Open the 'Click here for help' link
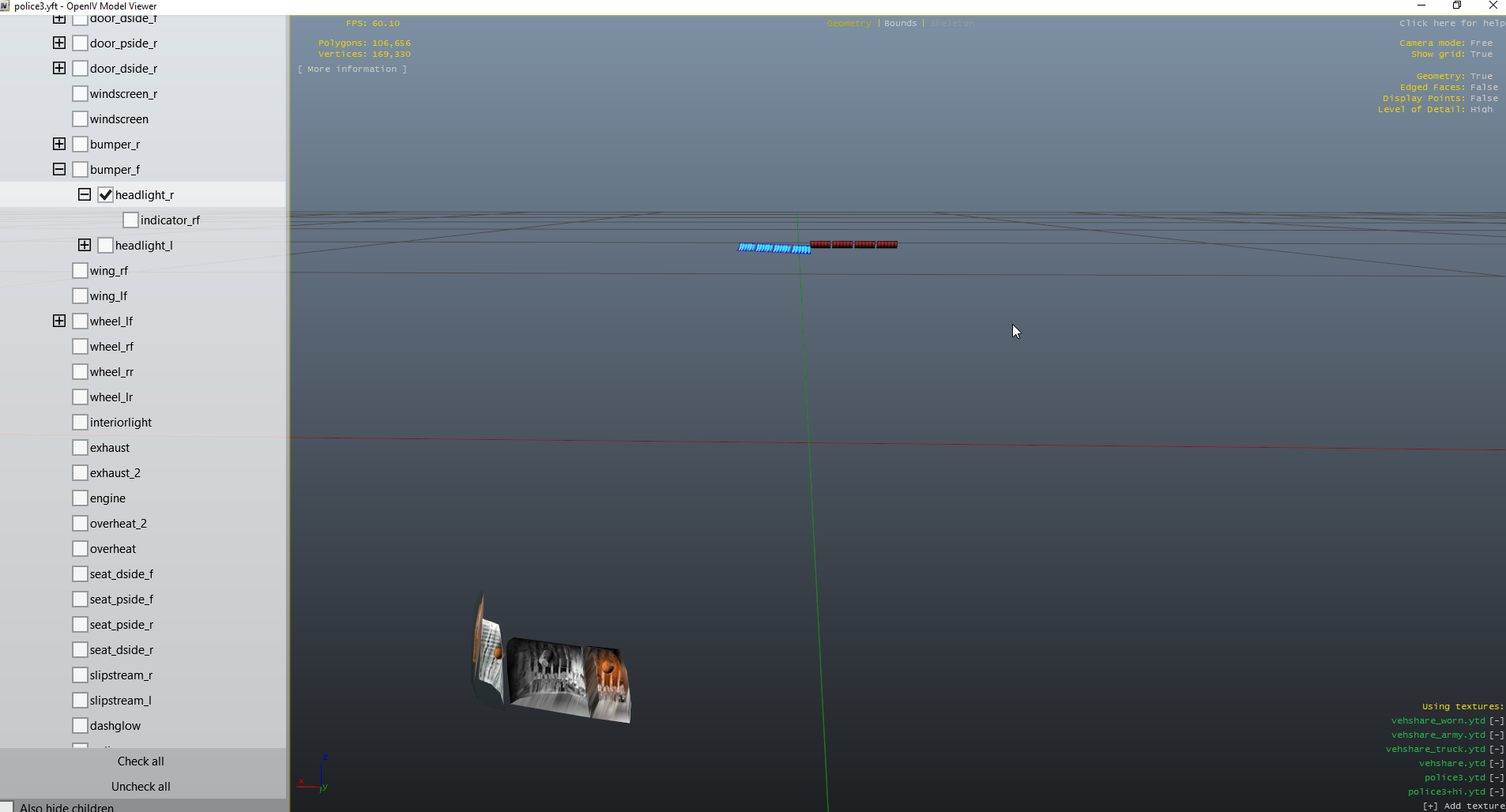Screen dimensions: 1506x812 coord(1452,24)
